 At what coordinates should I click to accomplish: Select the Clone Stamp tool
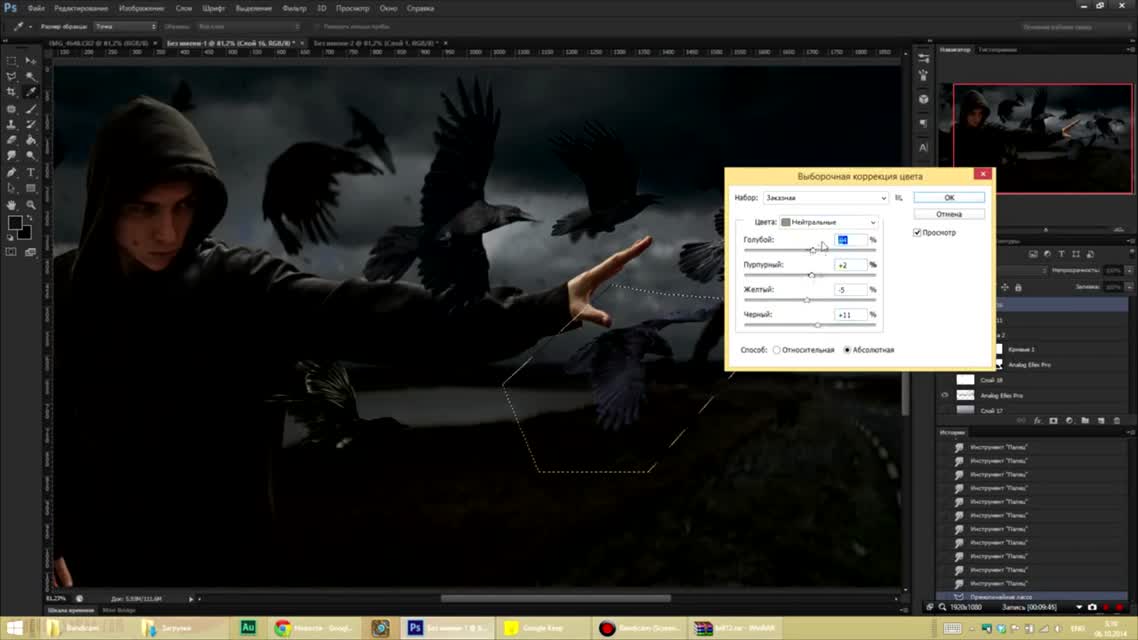[x=12, y=125]
